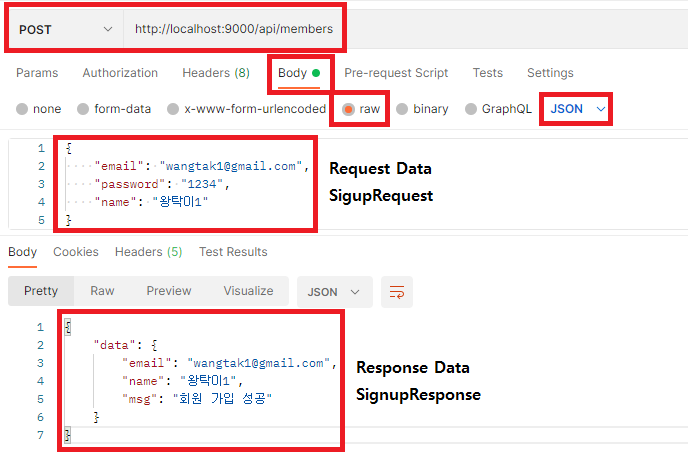Toggle the response word wrap icon
This screenshot has width=688, height=458.
click(x=397, y=292)
